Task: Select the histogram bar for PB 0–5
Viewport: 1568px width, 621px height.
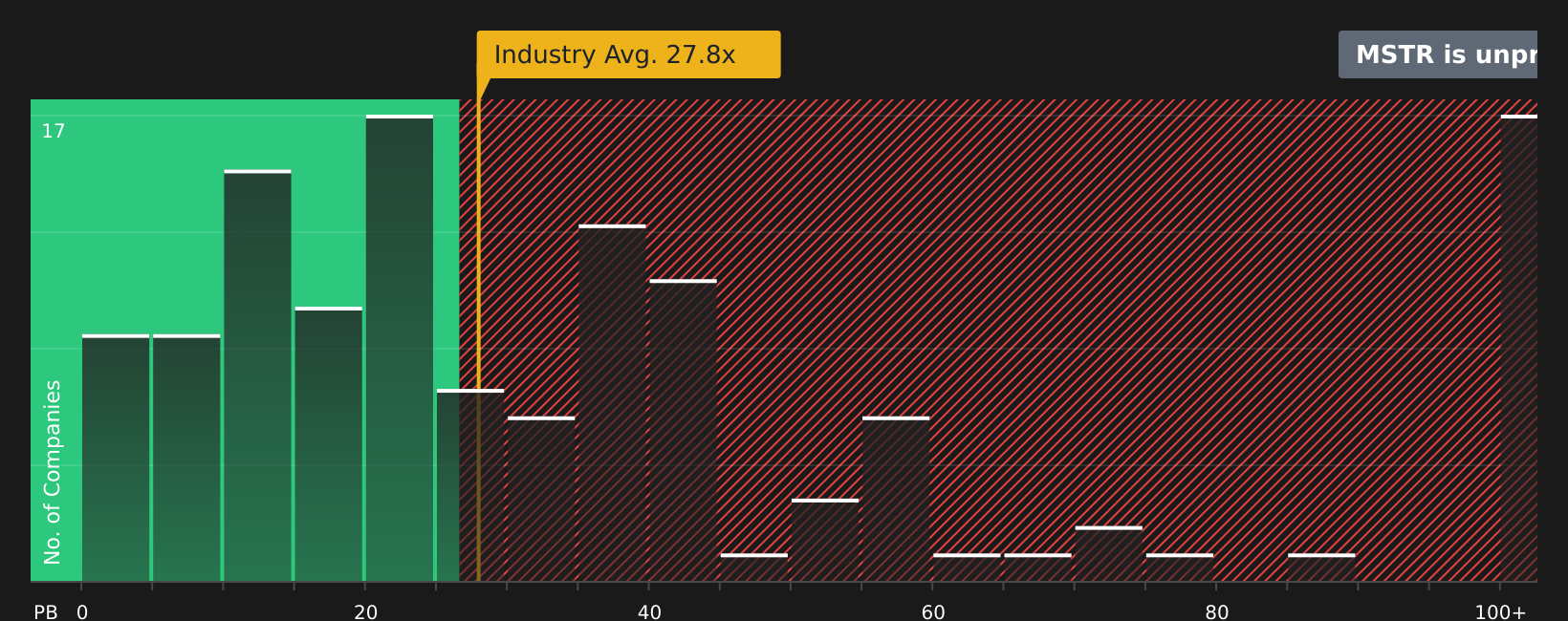Action: tap(116, 458)
